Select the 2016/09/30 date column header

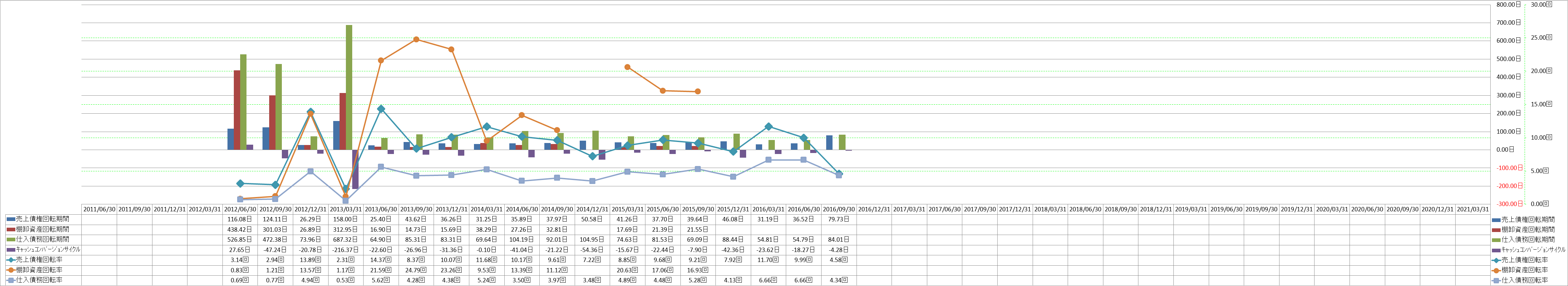click(x=839, y=209)
